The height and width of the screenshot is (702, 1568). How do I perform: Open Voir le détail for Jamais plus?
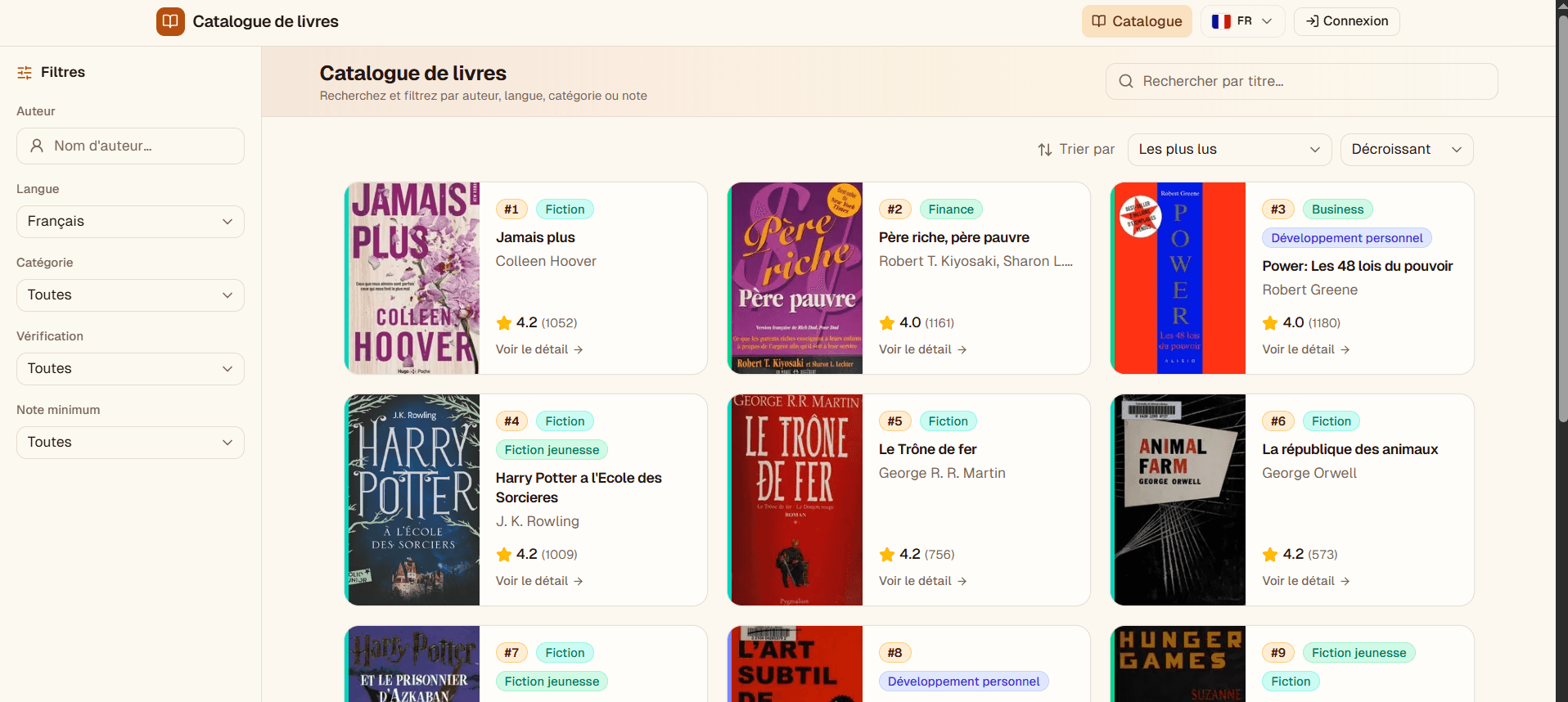point(539,349)
